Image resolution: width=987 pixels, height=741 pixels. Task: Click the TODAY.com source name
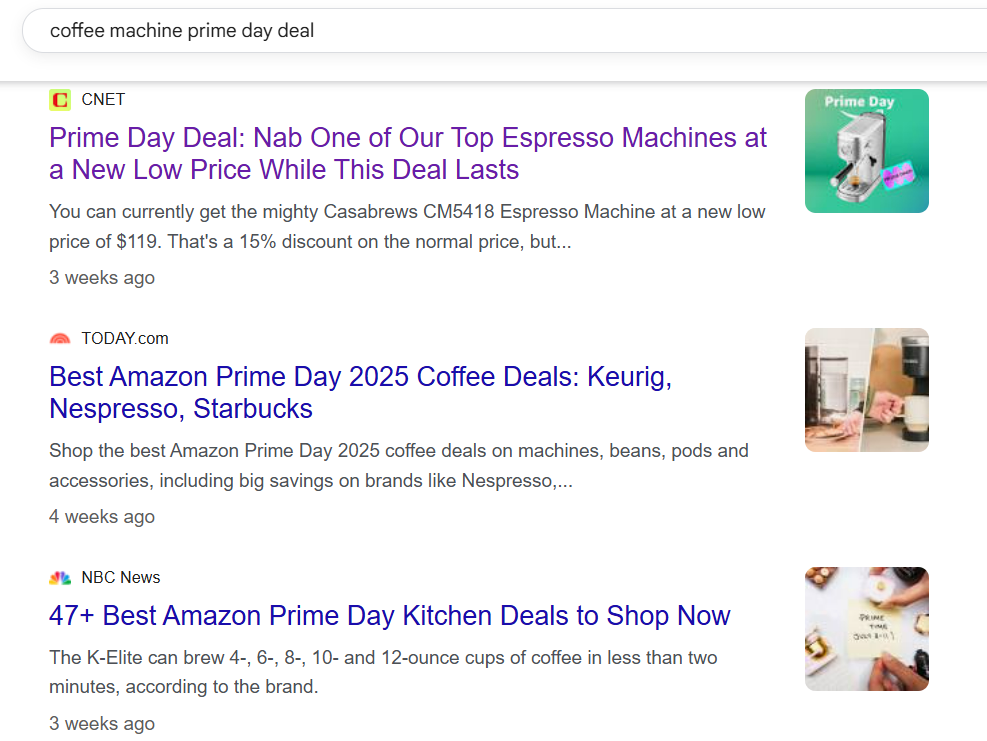[125, 338]
